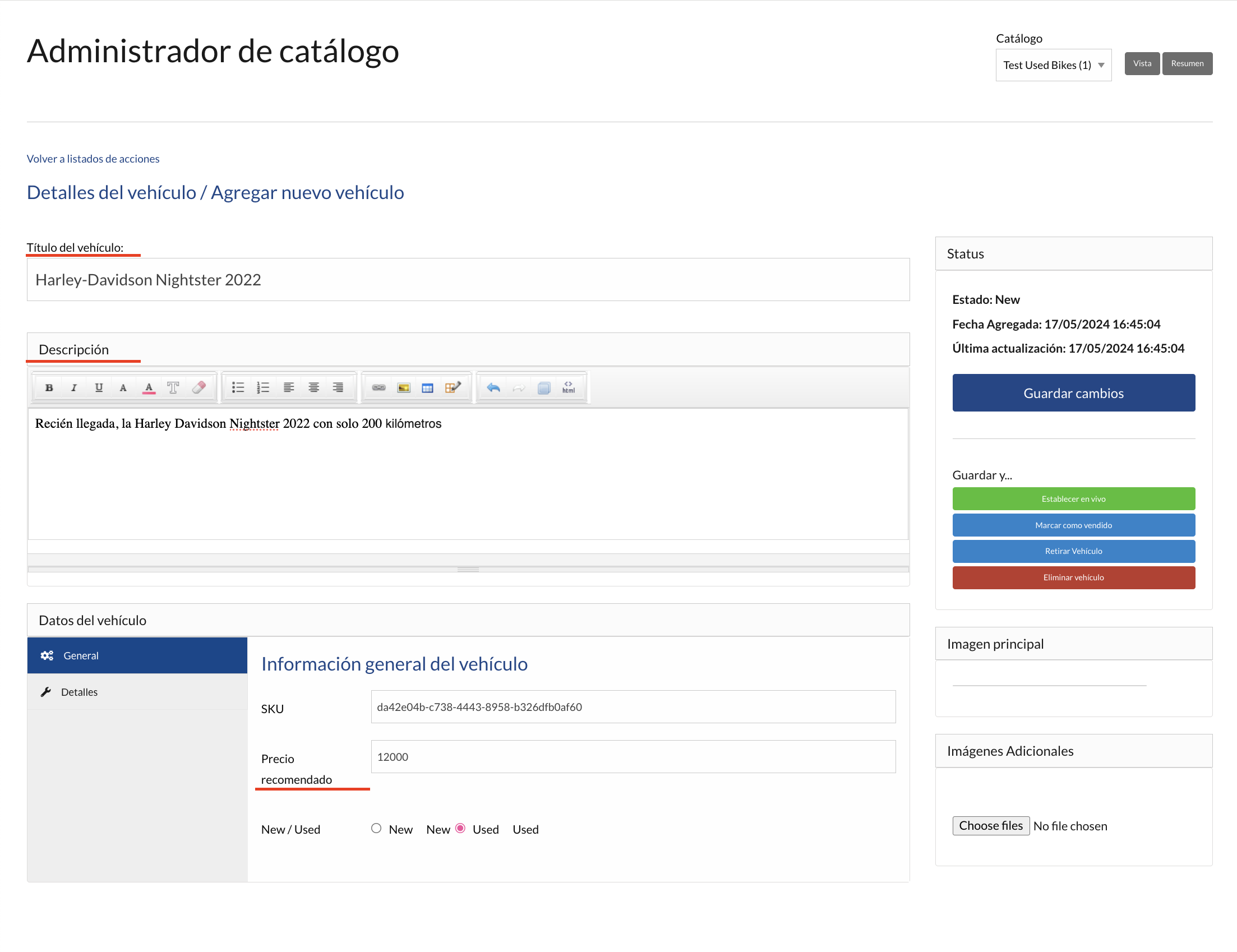1237x952 pixels.
Task: Center-align the description text
Action: click(313, 388)
